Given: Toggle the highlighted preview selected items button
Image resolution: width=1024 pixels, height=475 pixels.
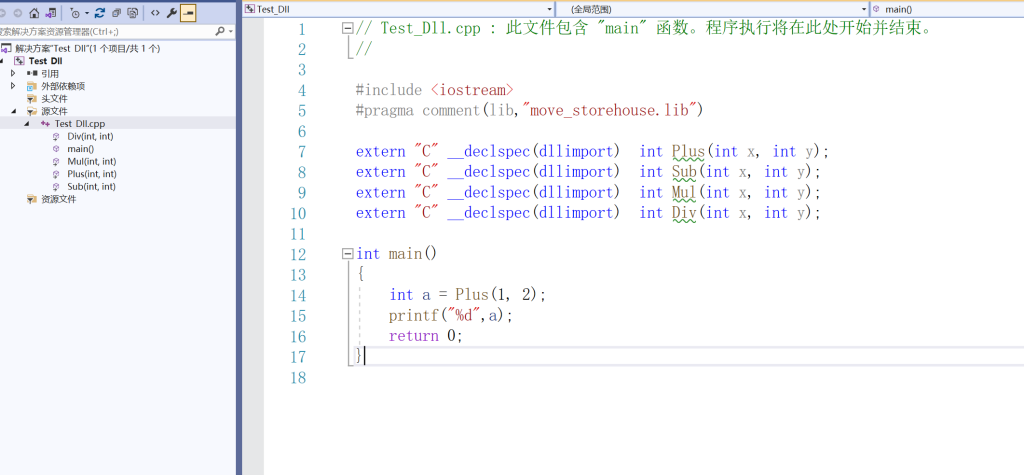Looking at the screenshot, I should click(188, 13).
